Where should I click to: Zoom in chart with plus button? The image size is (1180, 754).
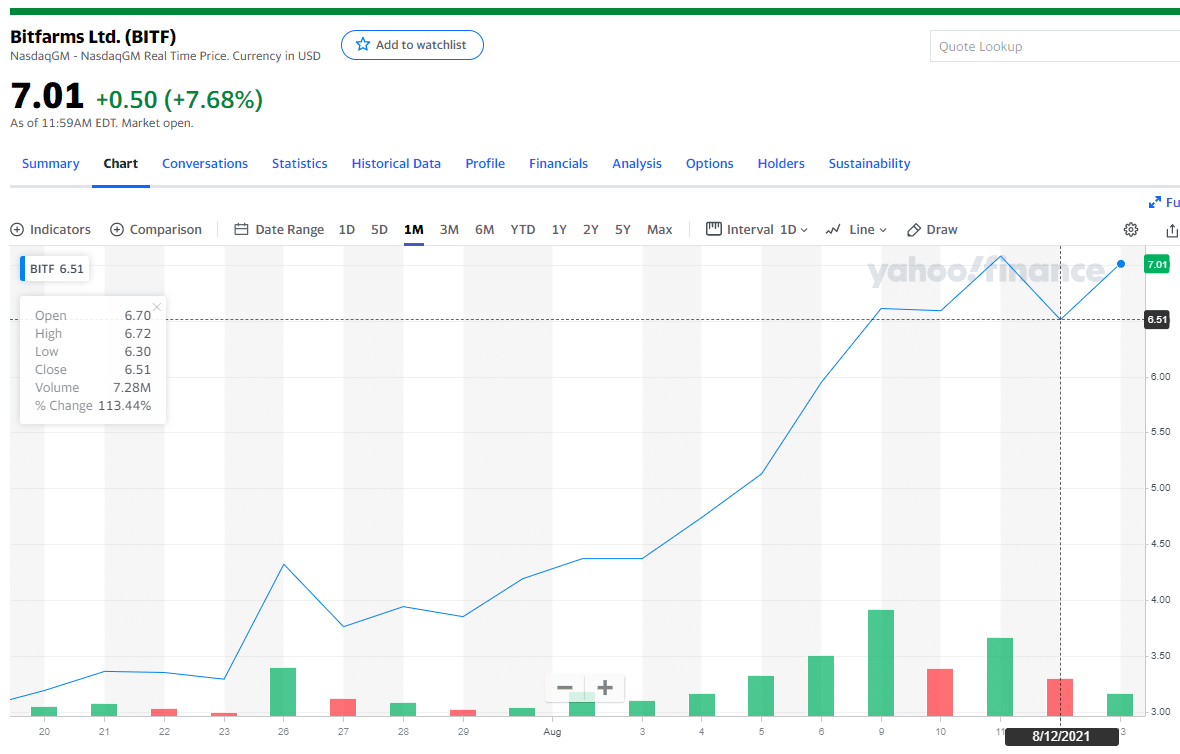click(x=605, y=688)
